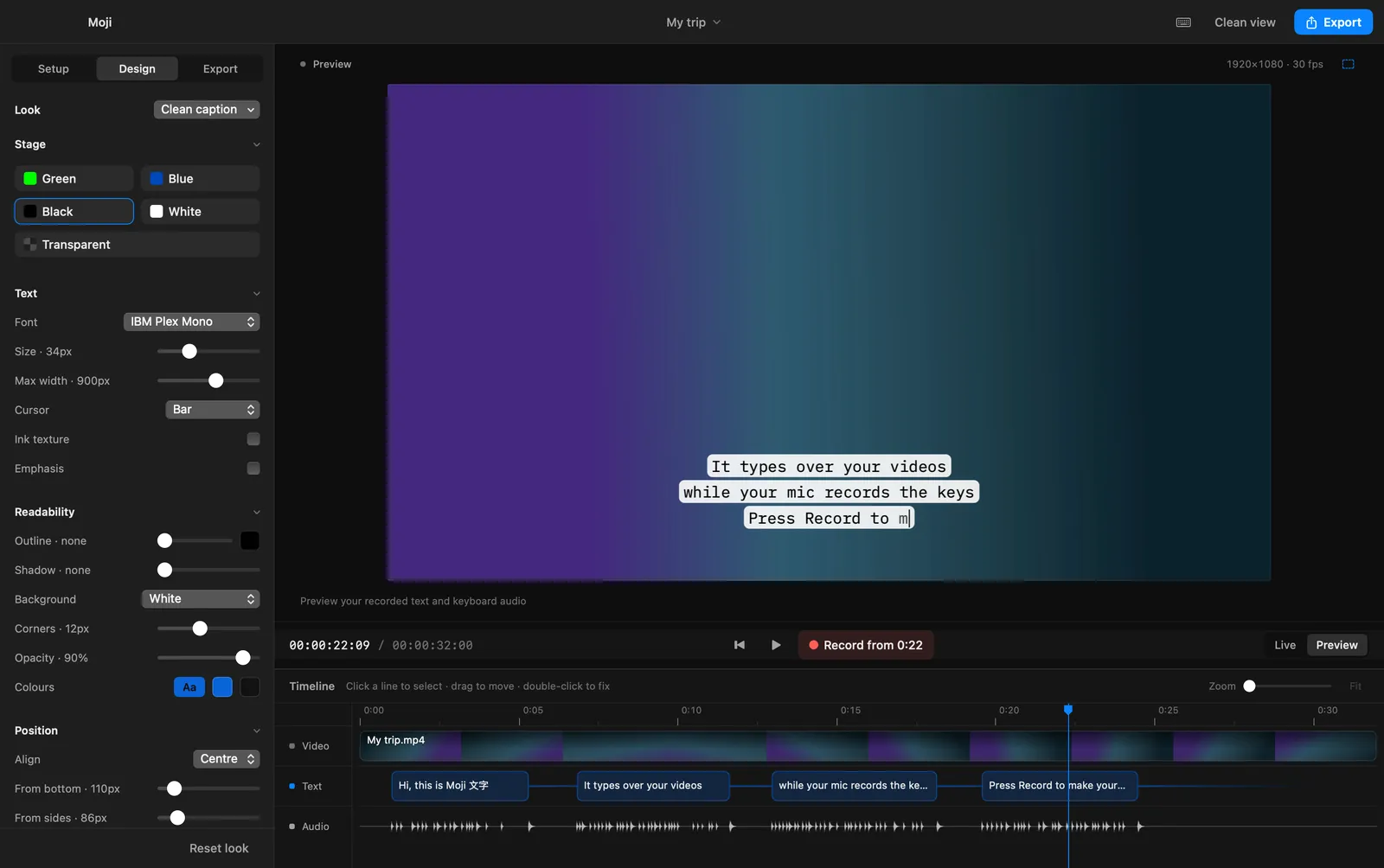Screen dimensions: 1384x868
Task: Switch to the Design tab
Action: (137, 68)
